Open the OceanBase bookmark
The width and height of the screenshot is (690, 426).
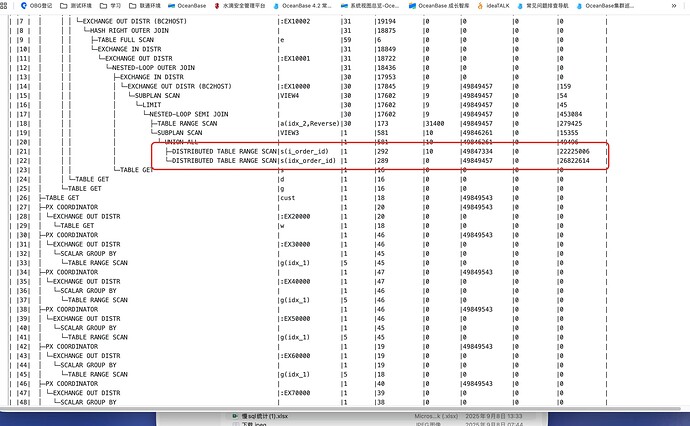(187, 6)
